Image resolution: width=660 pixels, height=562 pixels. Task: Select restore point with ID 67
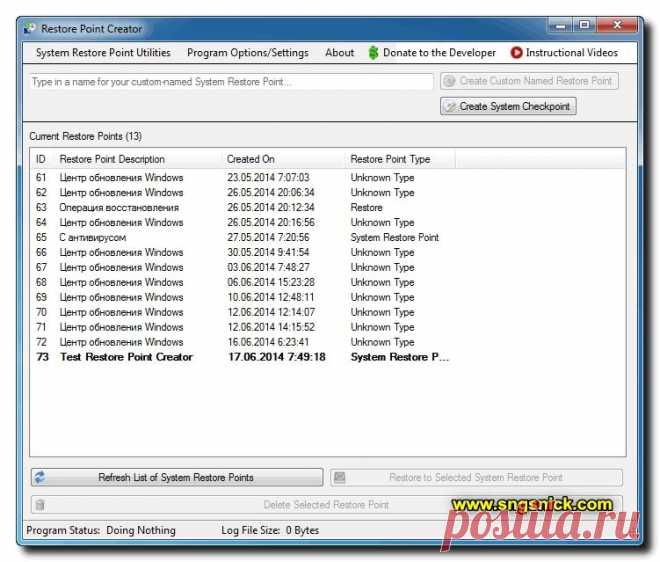tap(243, 267)
